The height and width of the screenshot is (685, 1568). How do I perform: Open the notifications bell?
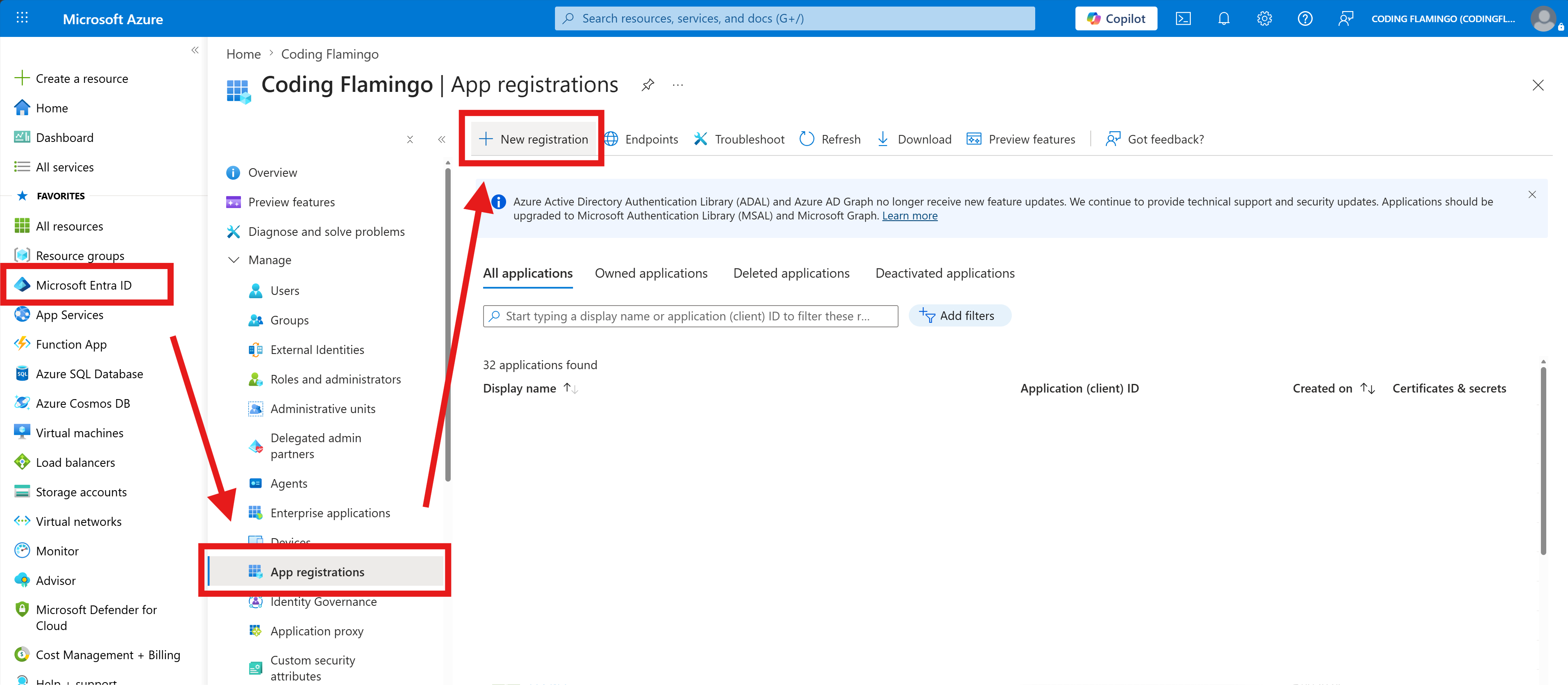pyautogui.click(x=1224, y=19)
